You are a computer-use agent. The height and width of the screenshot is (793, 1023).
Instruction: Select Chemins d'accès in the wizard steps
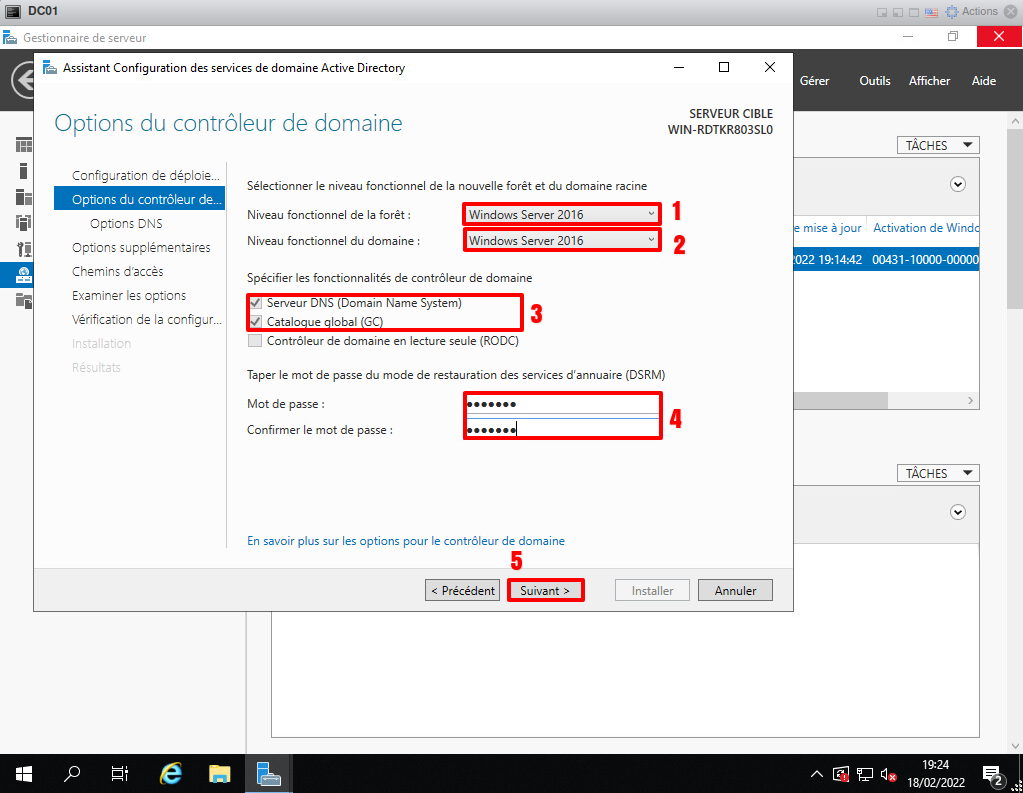(117, 272)
